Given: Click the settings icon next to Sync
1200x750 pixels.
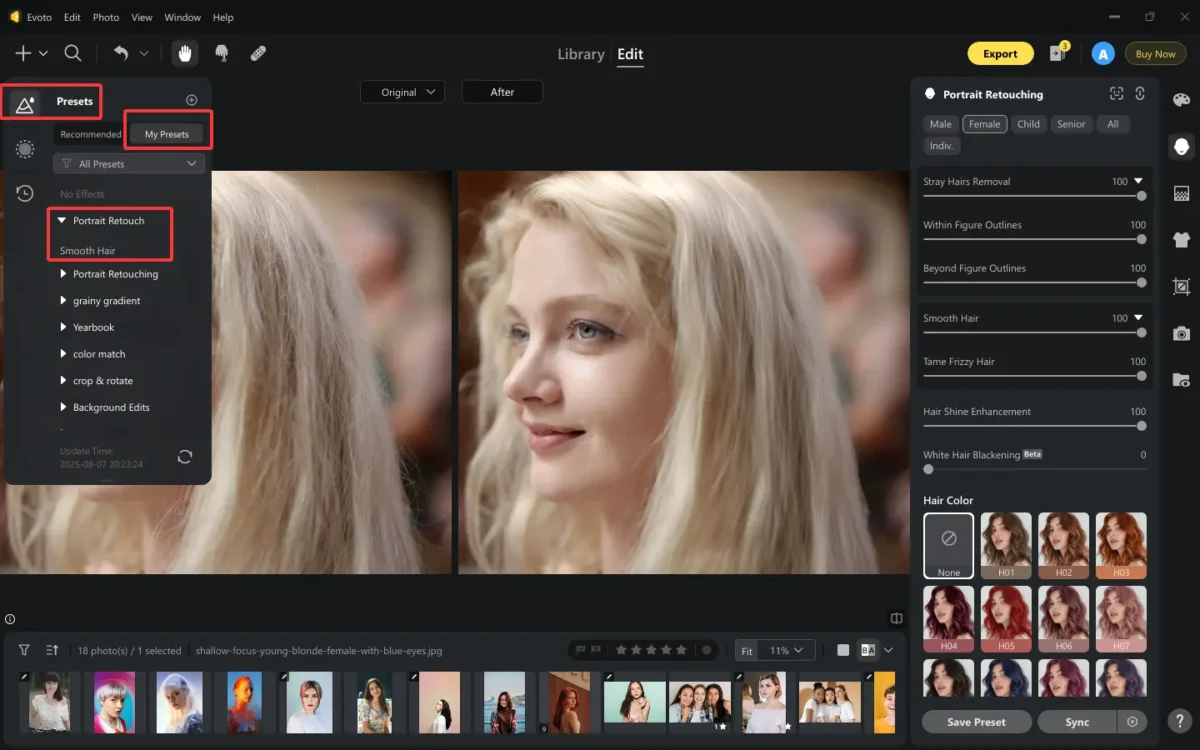Looking at the screenshot, I should 1132,721.
